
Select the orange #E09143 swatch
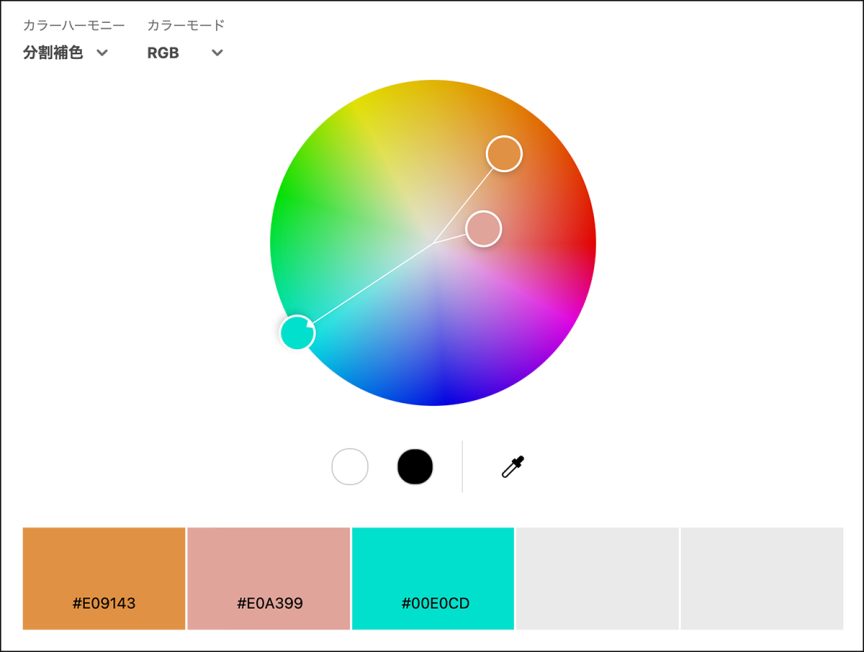(x=104, y=579)
